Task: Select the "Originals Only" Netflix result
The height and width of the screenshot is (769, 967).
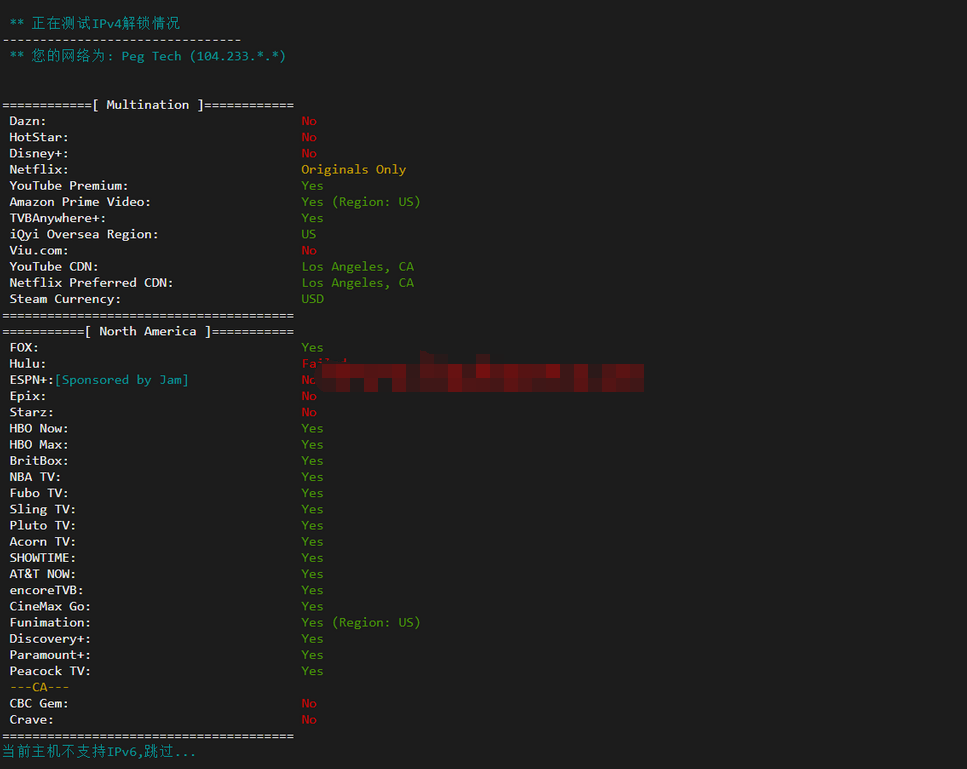Action: [x=353, y=170]
